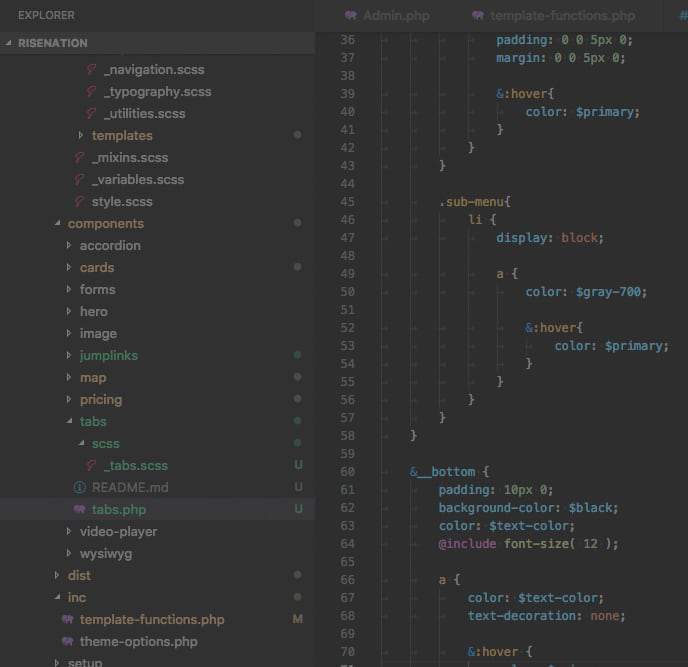Click the Sass icon beside _variables.scss
The image size is (688, 667).
click(79, 179)
